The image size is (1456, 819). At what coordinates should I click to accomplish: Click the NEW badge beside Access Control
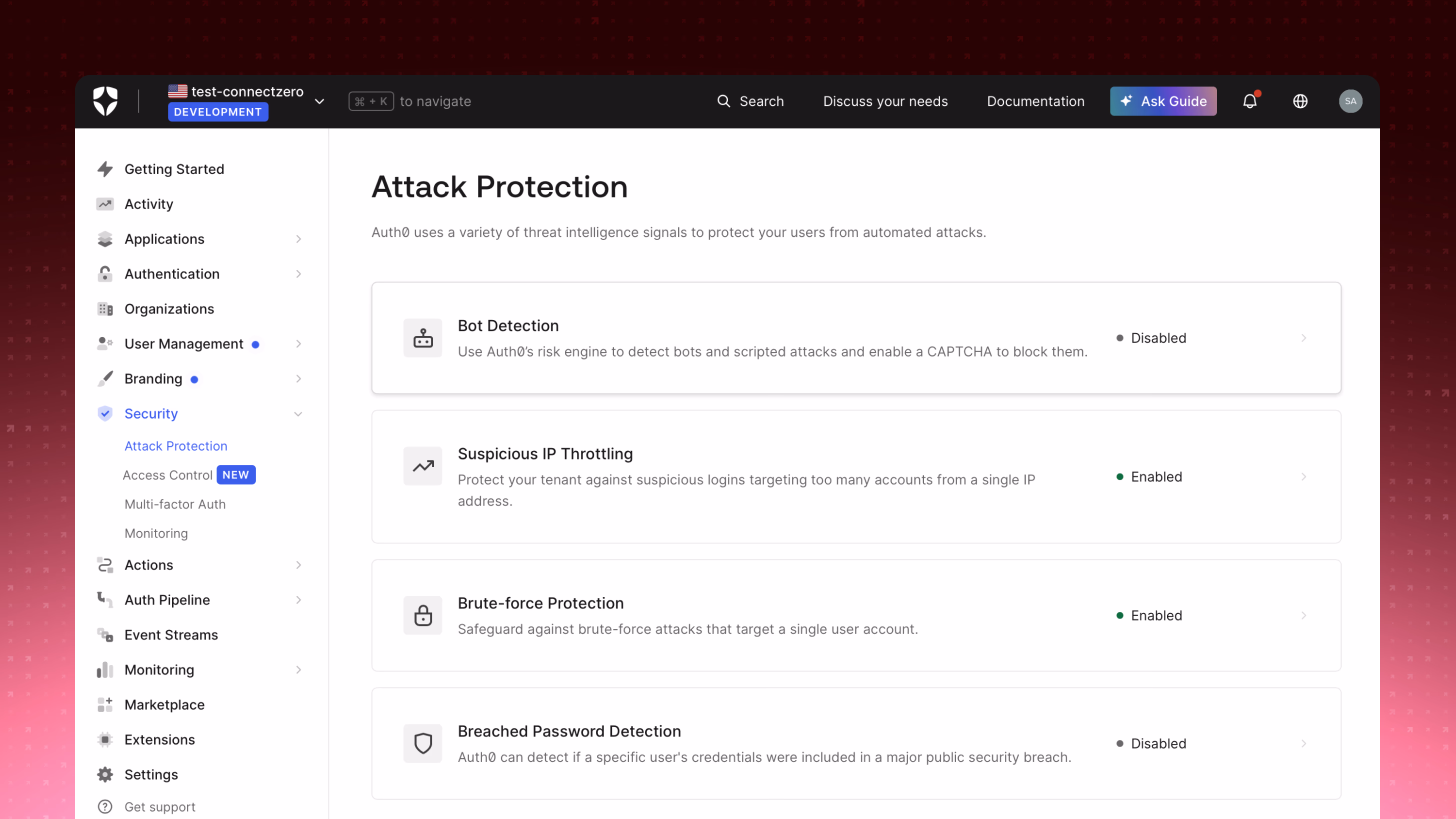click(235, 475)
